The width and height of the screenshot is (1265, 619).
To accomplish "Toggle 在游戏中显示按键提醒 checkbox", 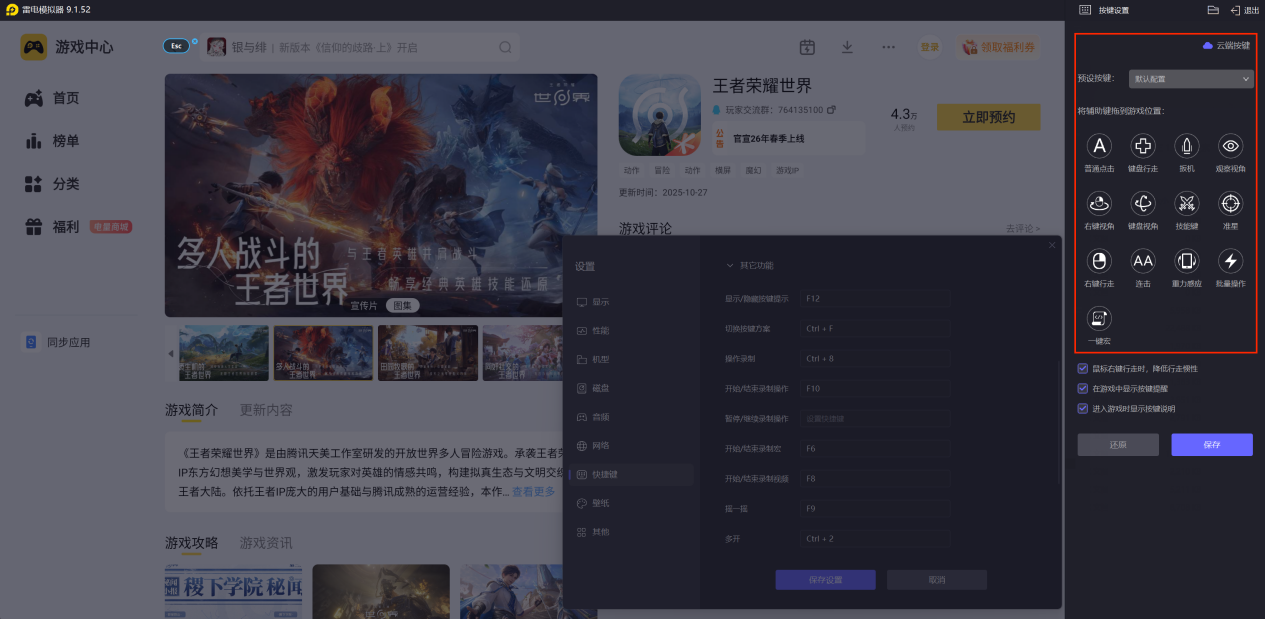I will tap(1082, 388).
